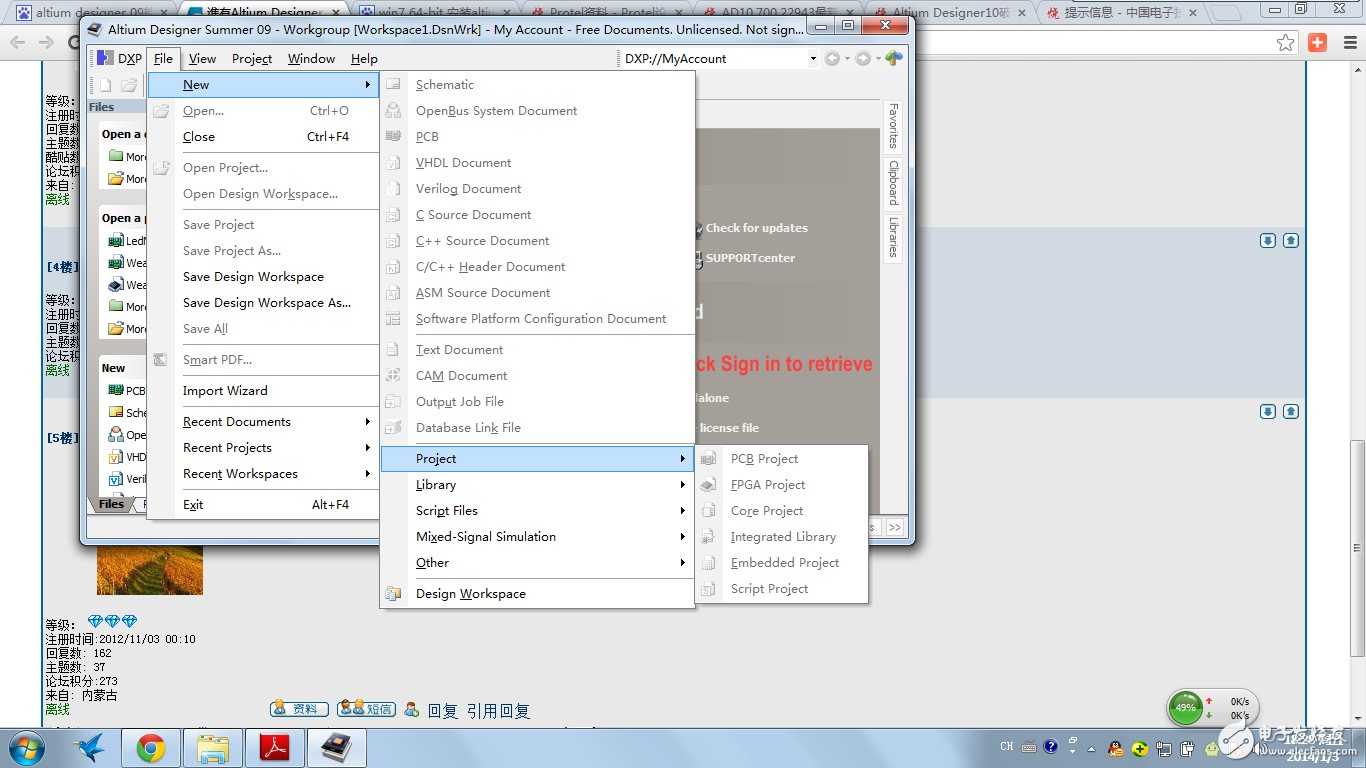This screenshot has height=768, width=1366.
Task: Click the FPGA Project icon
Action: click(x=708, y=485)
